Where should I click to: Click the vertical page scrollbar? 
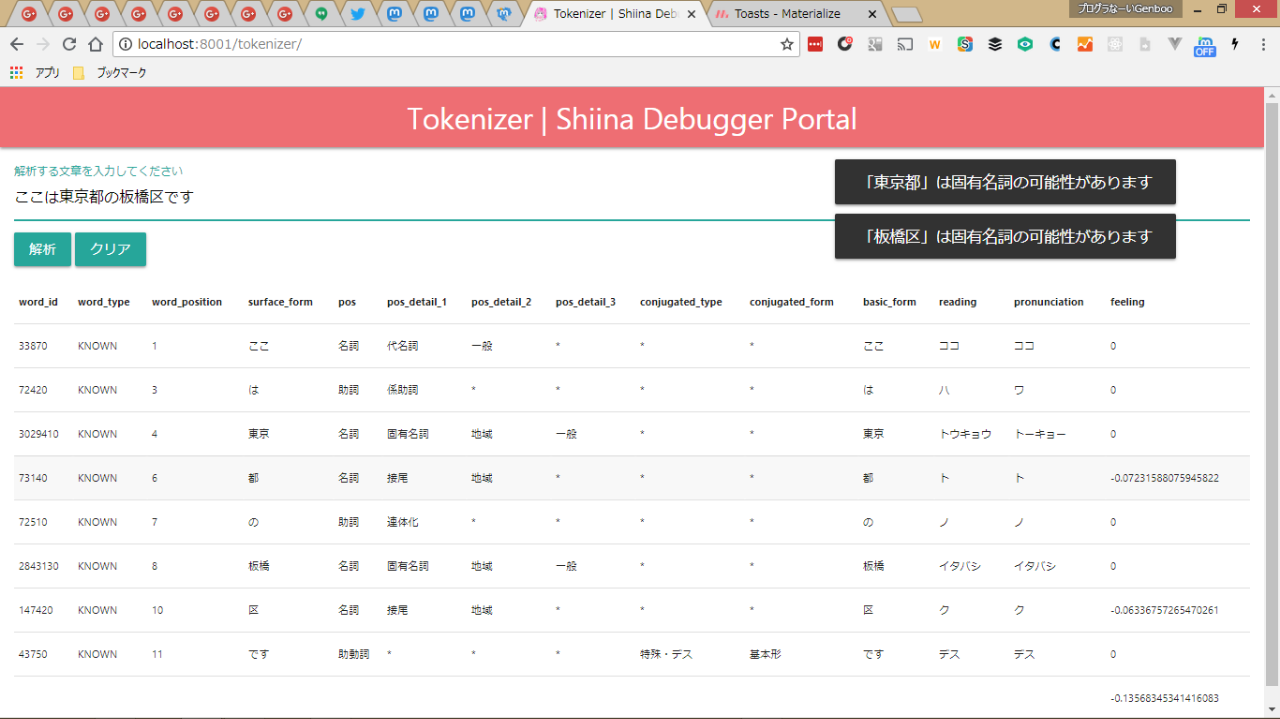(1271, 400)
